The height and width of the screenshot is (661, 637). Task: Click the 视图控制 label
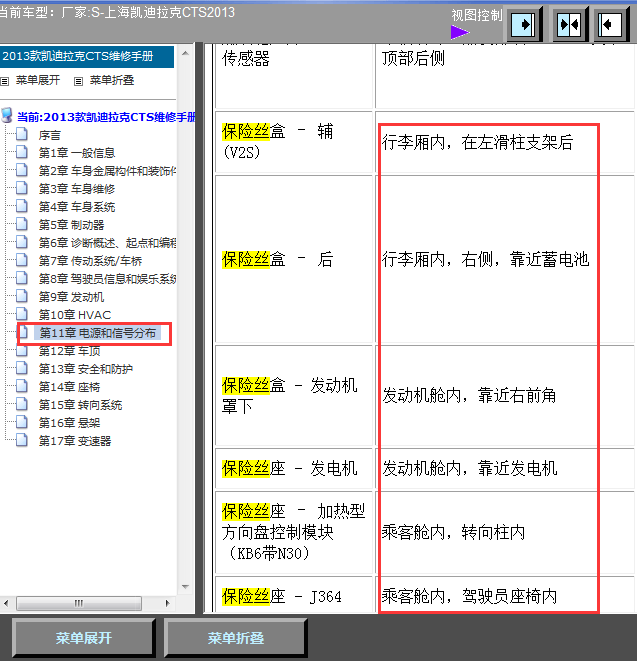tap(477, 15)
